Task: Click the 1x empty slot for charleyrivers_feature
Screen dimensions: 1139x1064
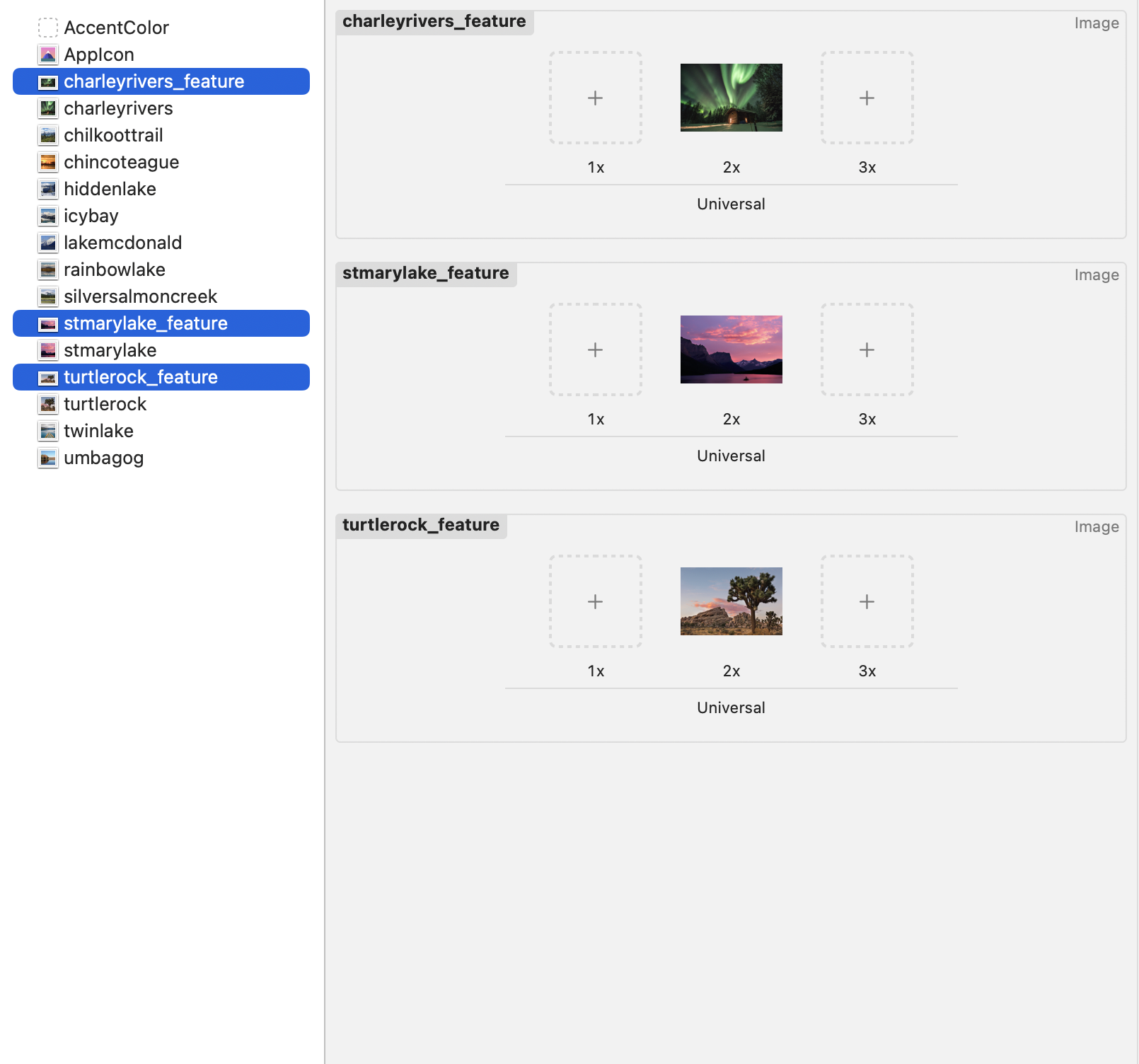Action: [x=595, y=98]
